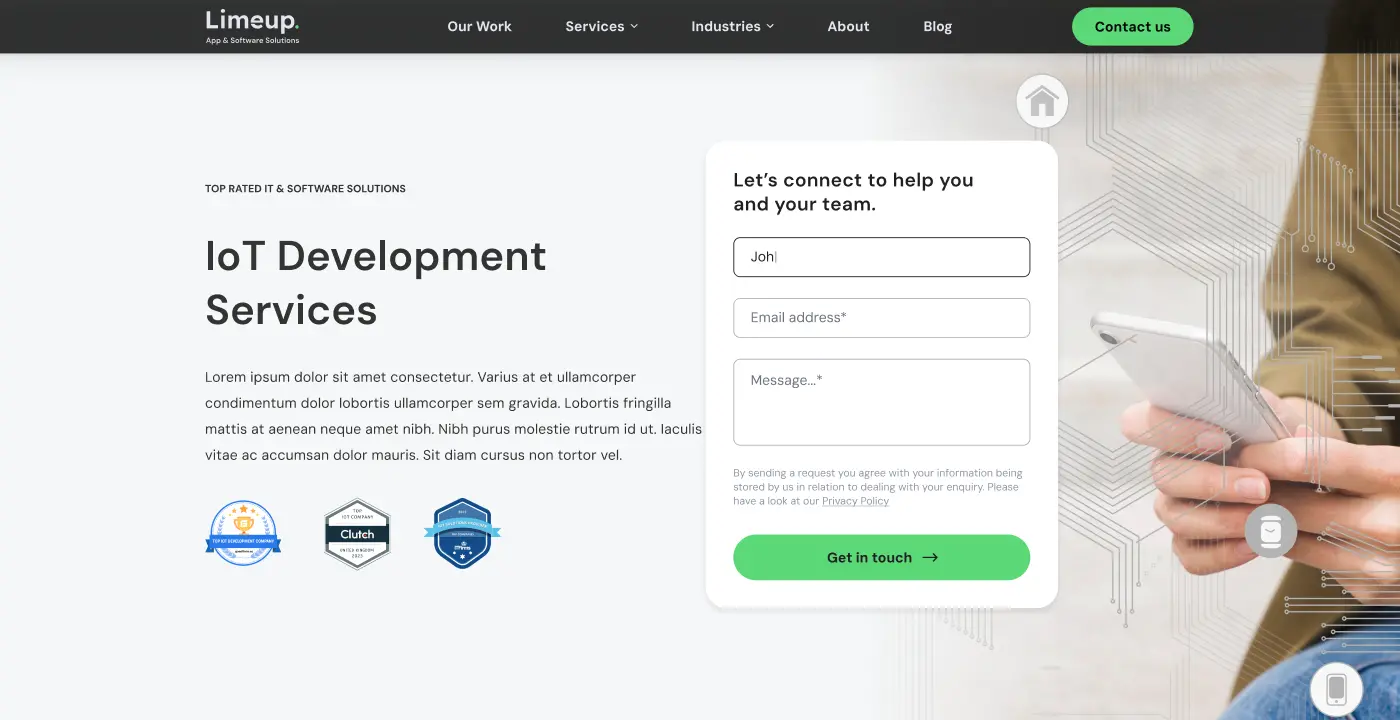Open the GoodFirms trophy award badge
The width and height of the screenshot is (1400, 720).
[243, 533]
